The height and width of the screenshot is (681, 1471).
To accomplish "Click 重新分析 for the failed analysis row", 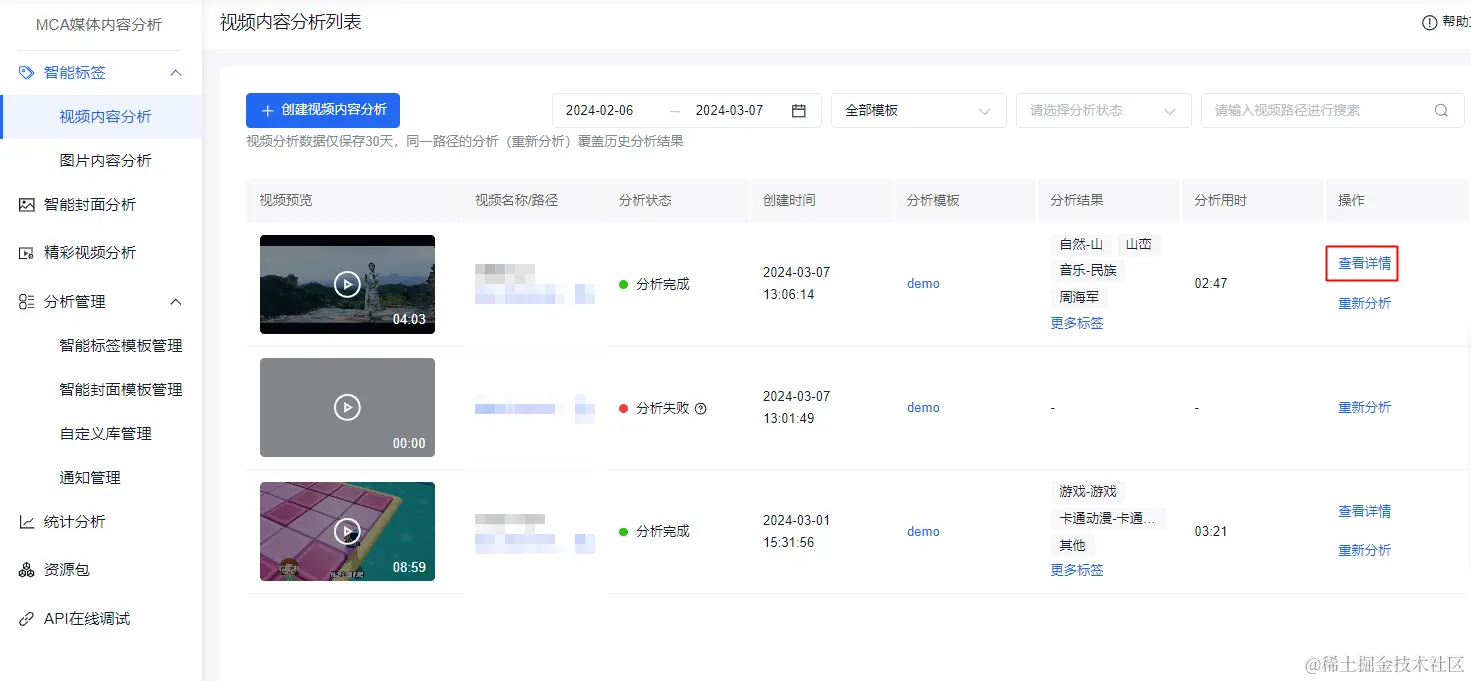I will point(1364,408).
